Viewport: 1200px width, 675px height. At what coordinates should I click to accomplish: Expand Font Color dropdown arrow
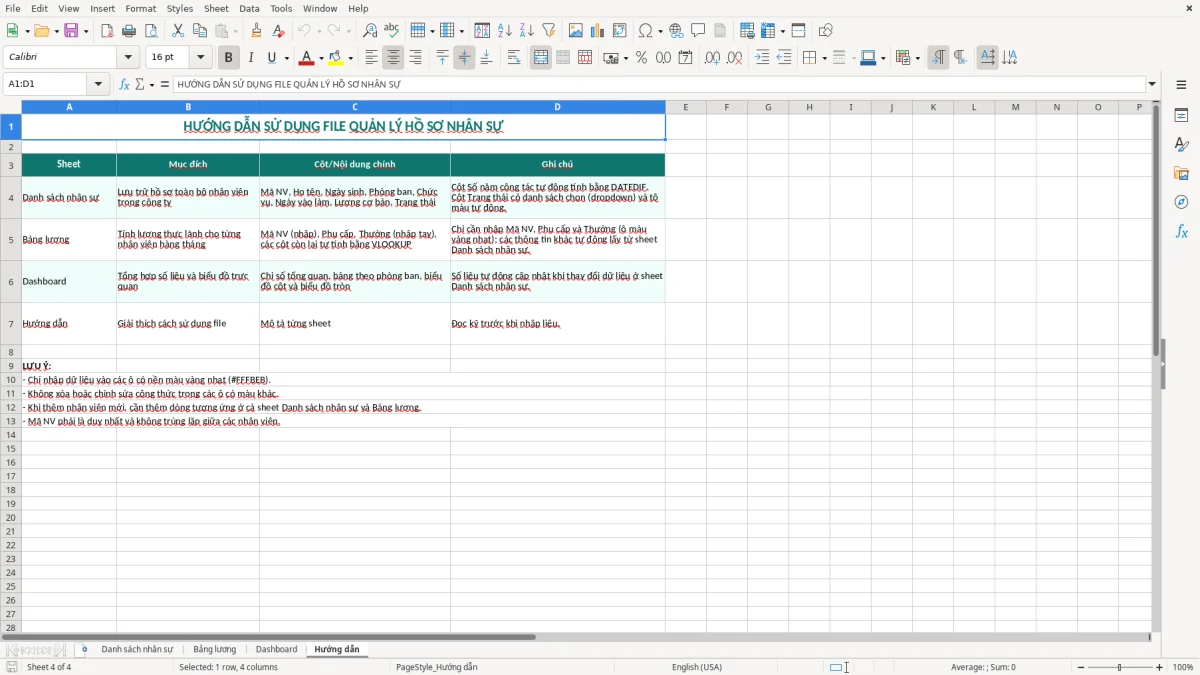click(x=321, y=58)
